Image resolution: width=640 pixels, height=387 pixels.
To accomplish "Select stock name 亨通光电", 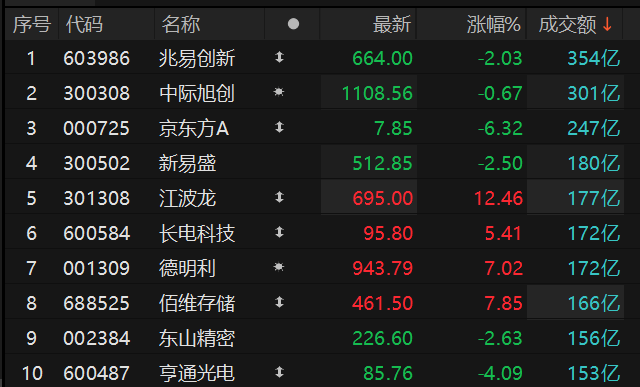I will click(197, 373).
